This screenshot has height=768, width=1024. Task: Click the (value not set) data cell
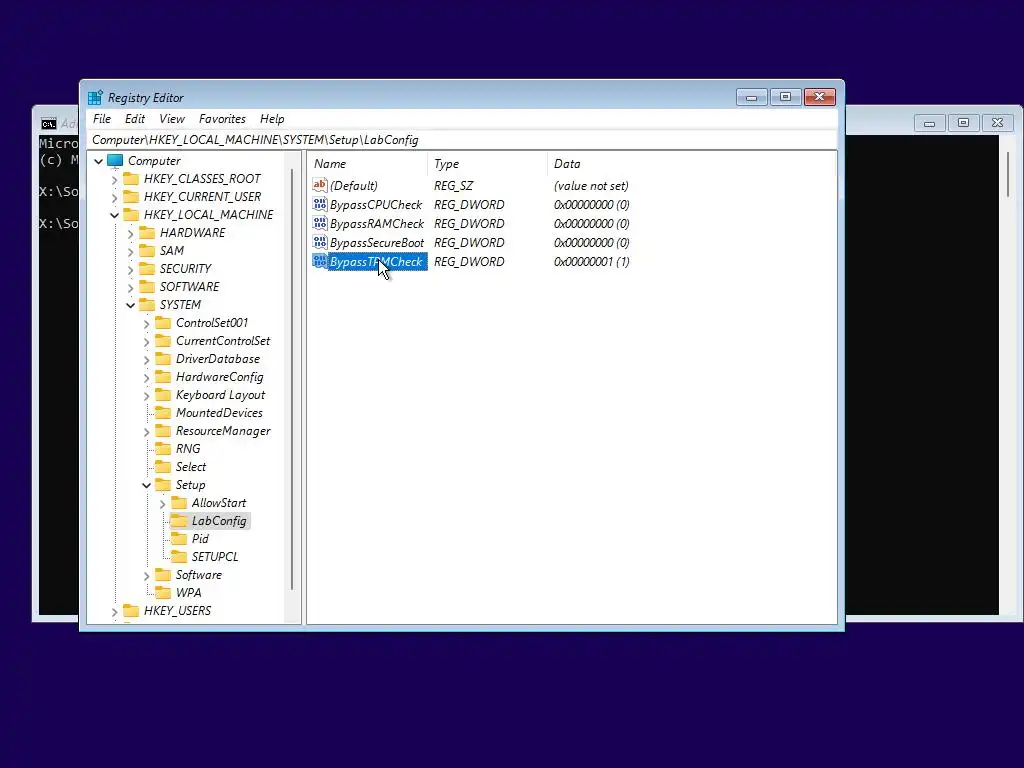591,185
